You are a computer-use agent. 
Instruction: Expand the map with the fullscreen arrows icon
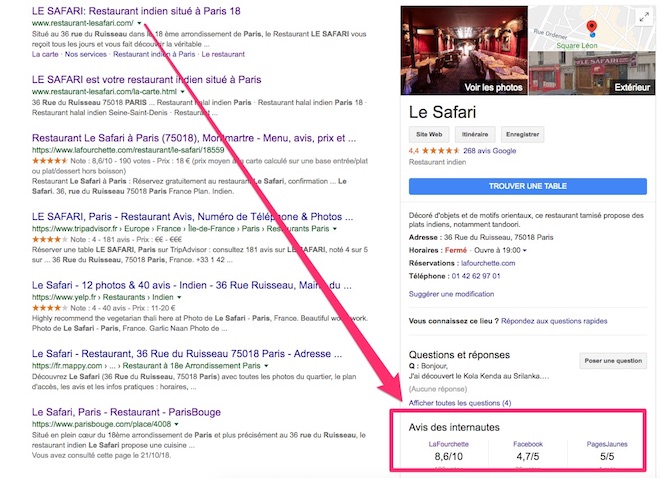coord(644,18)
